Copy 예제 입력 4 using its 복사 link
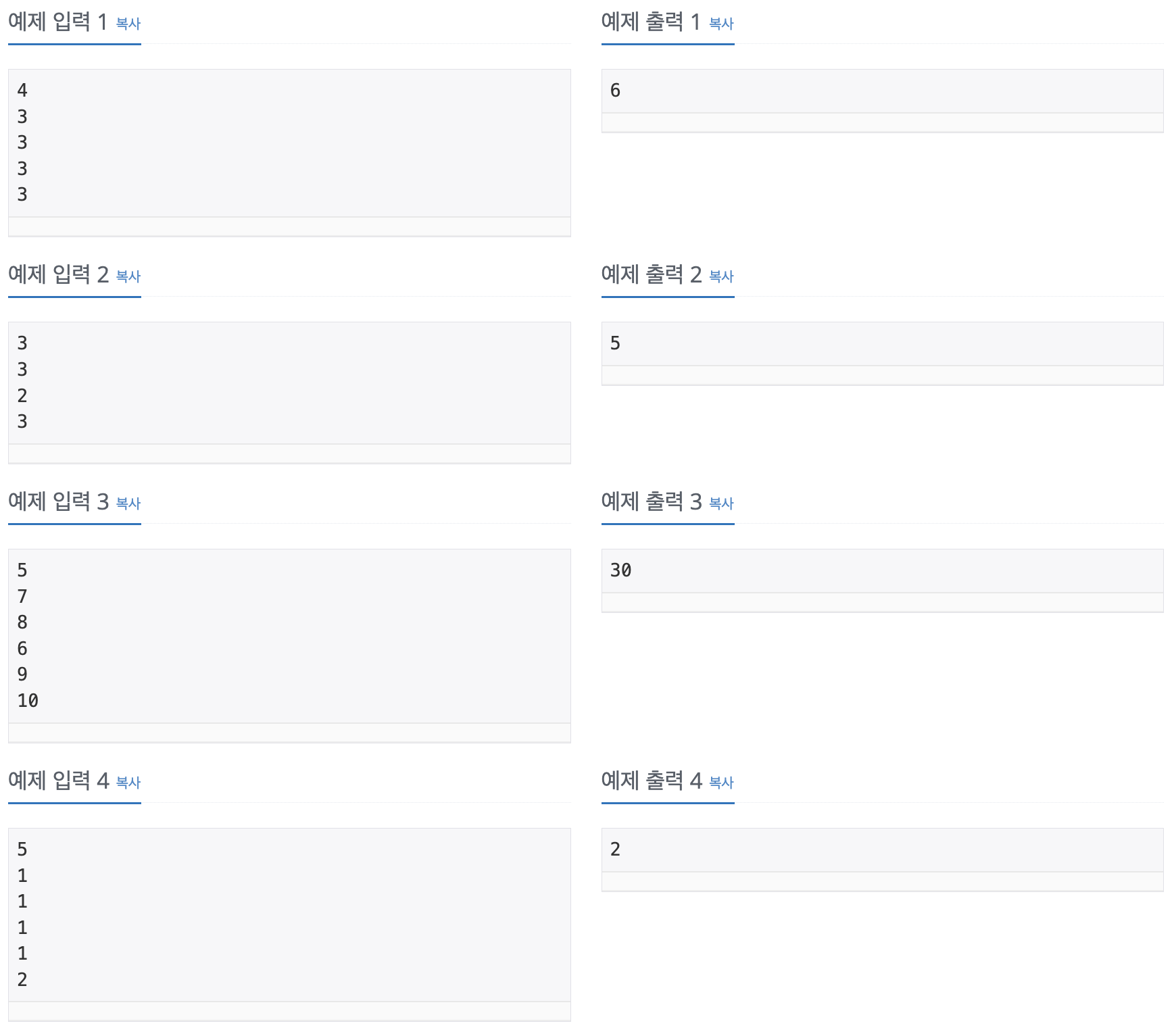The width and height of the screenshot is (1176, 1034). point(128,783)
